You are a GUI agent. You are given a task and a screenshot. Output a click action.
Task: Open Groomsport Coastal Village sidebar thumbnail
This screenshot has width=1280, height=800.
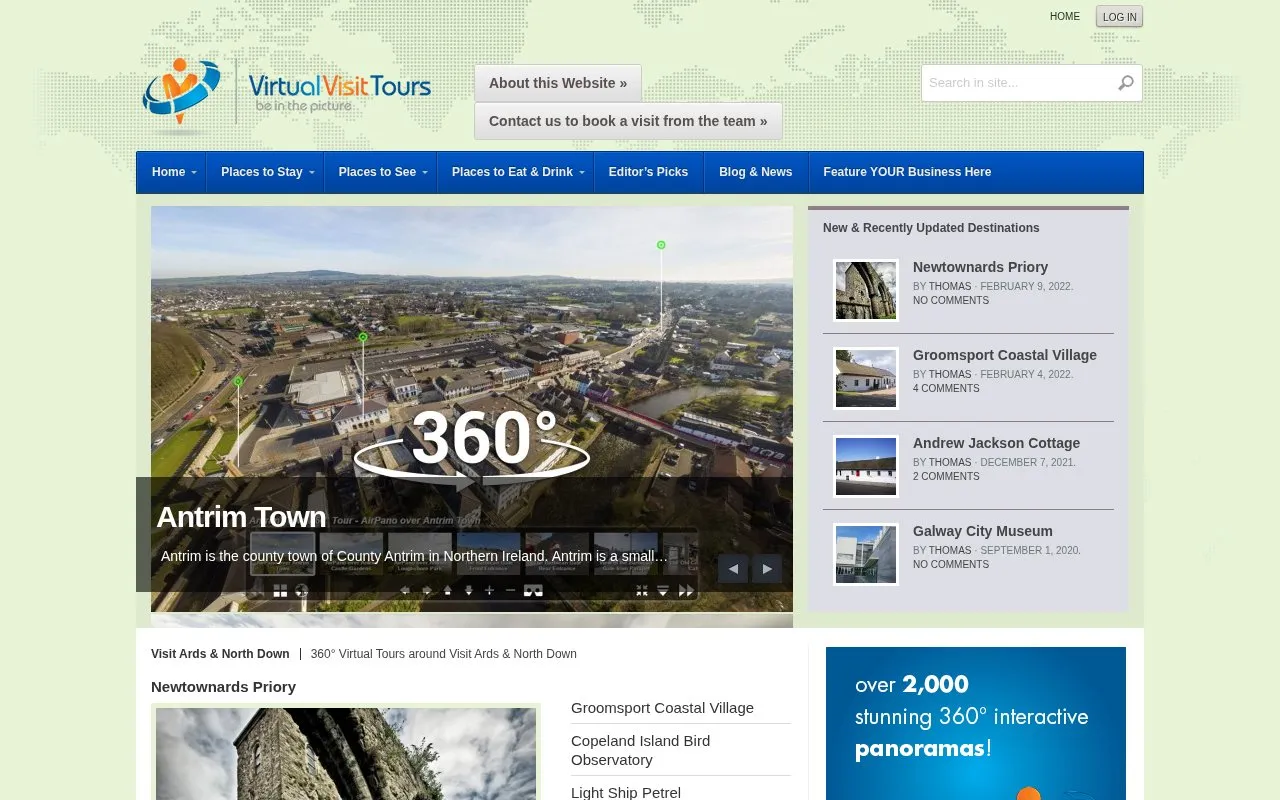pyautogui.click(x=866, y=379)
